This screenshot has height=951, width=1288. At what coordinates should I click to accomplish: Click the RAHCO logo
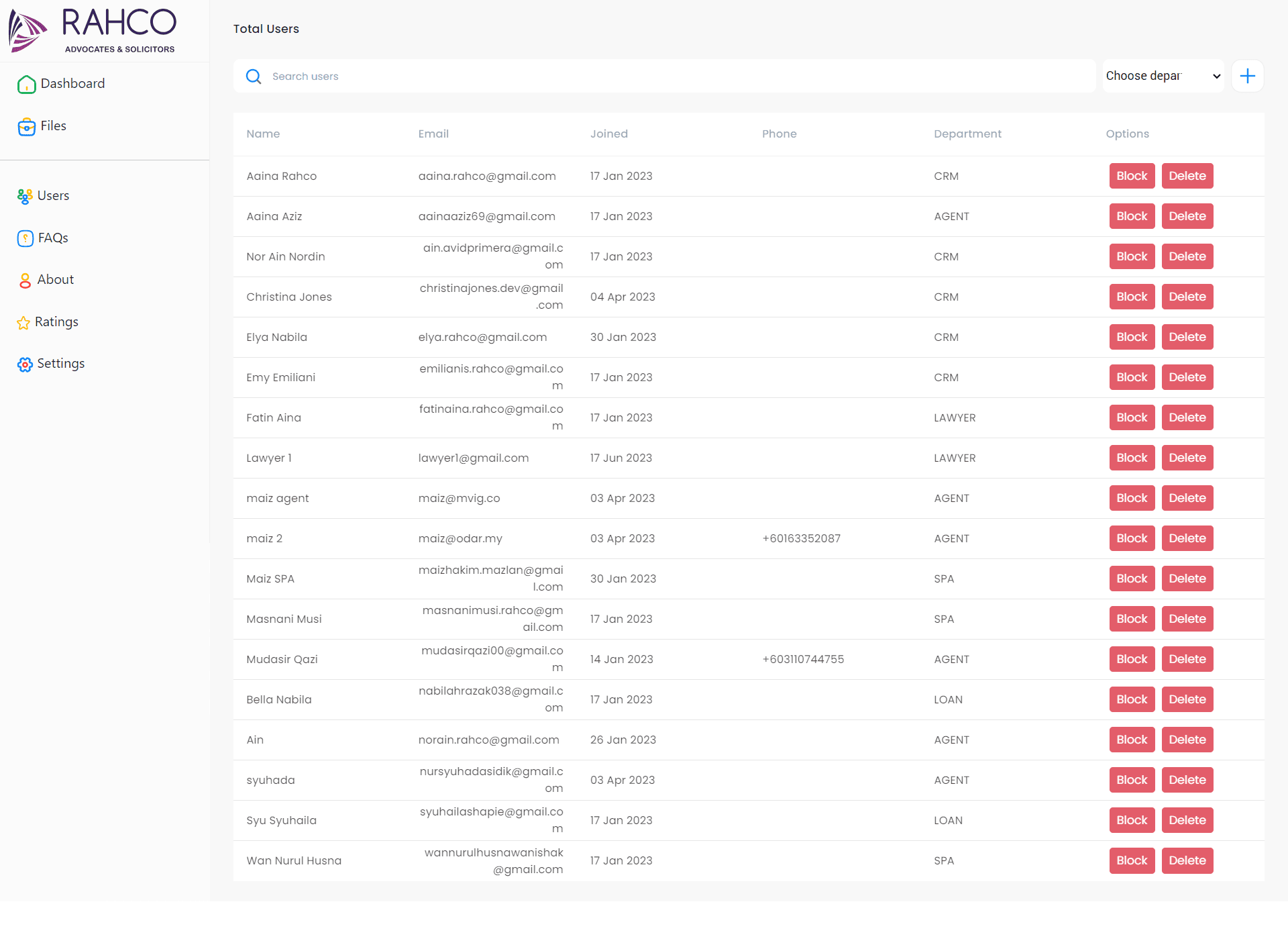[x=93, y=30]
